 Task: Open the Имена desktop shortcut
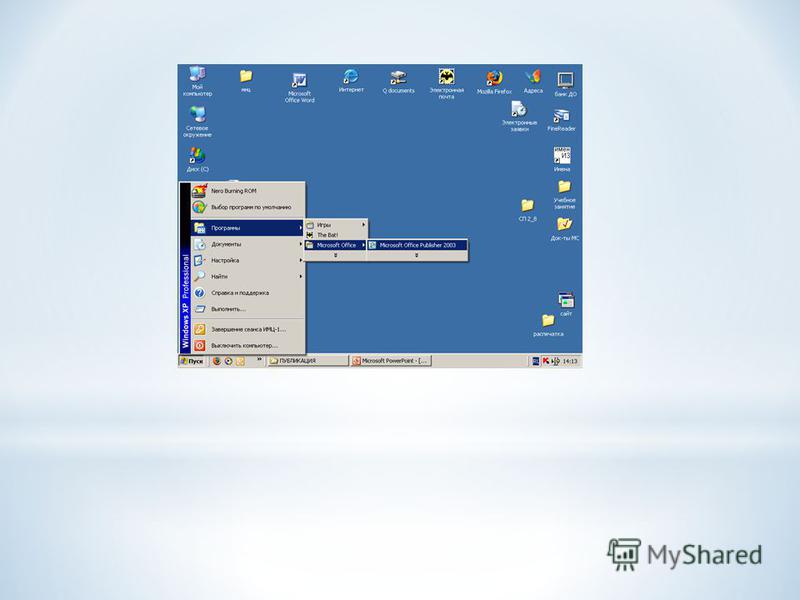(562, 159)
